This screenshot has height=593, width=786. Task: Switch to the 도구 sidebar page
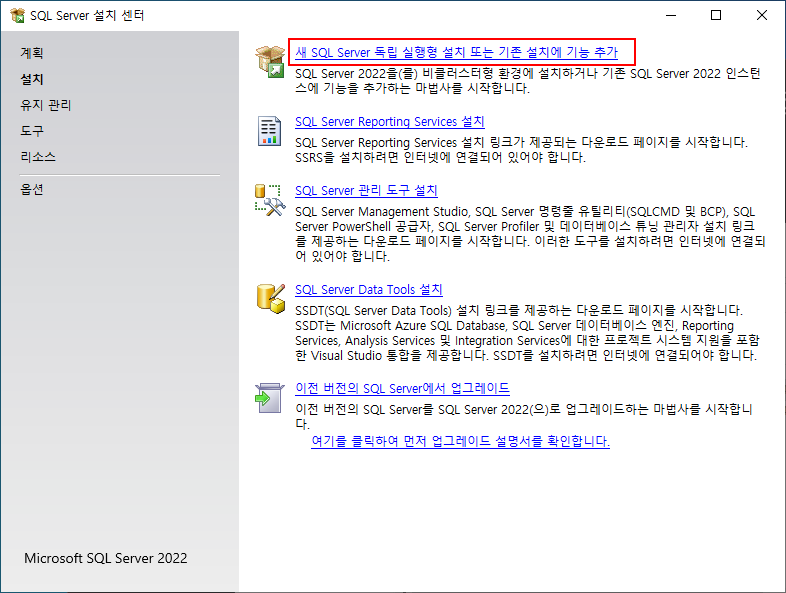click(32, 131)
